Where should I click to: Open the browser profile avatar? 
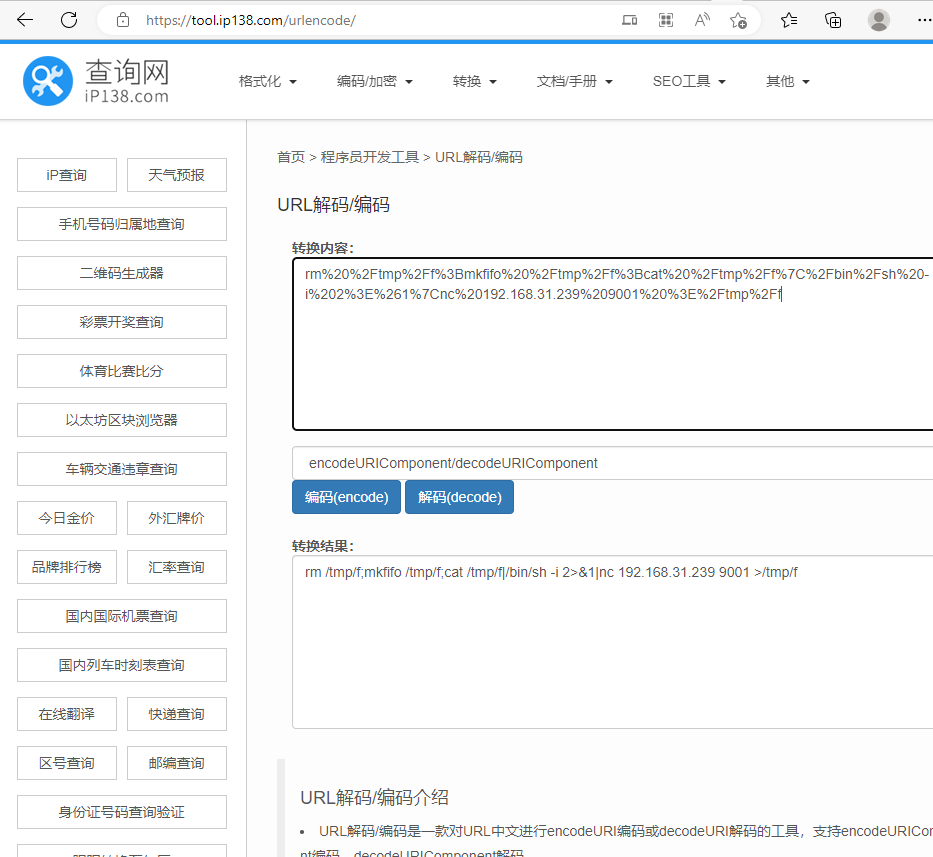tap(878, 20)
